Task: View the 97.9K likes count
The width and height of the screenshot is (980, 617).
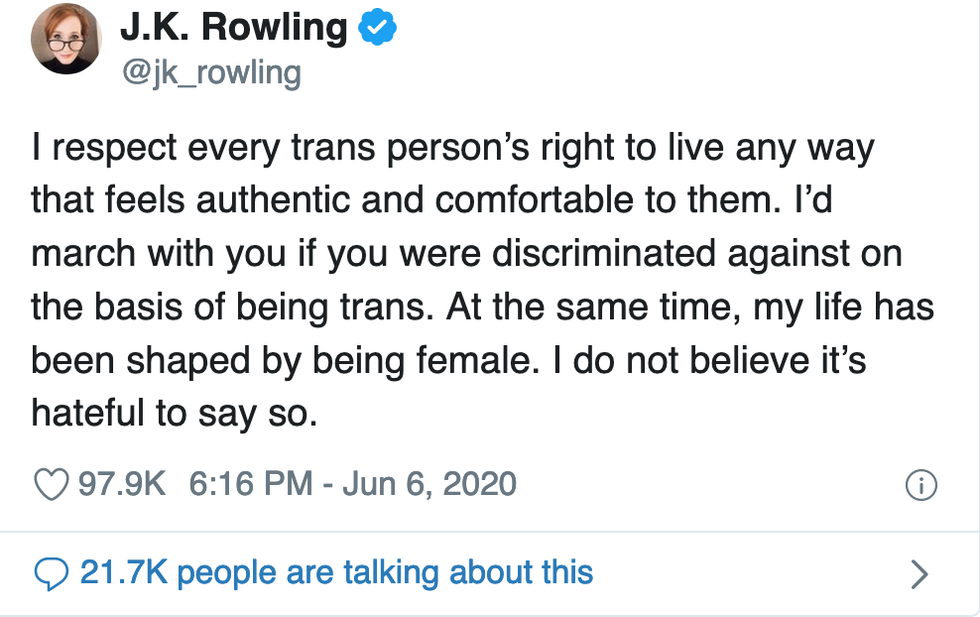Action: 122,485
